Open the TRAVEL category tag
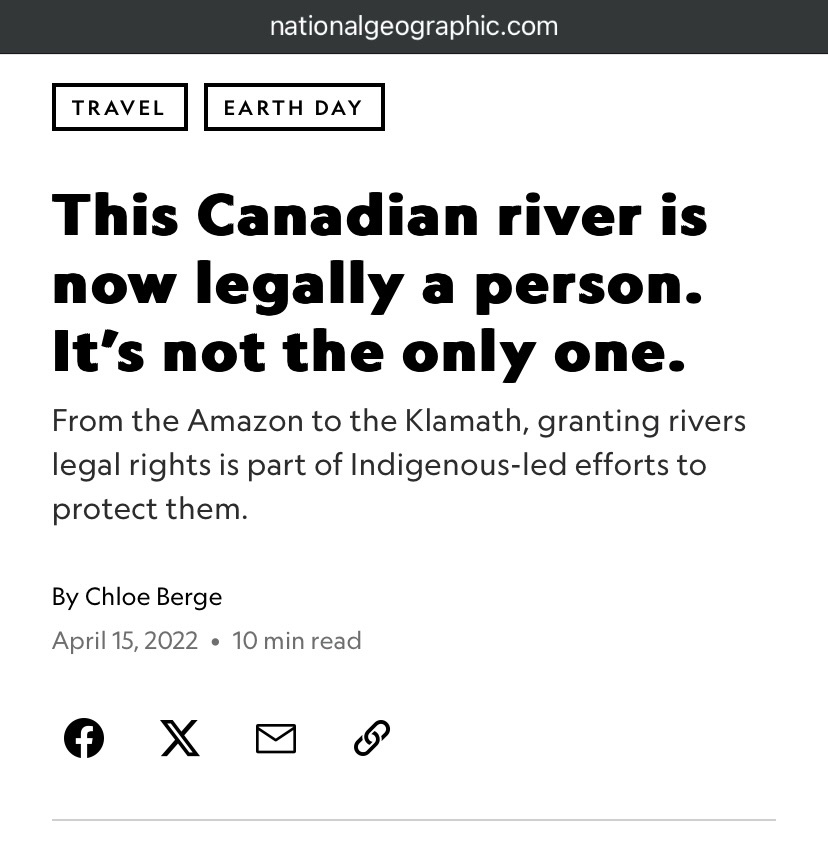The width and height of the screenshot is (828, 866). click(119, 108)
